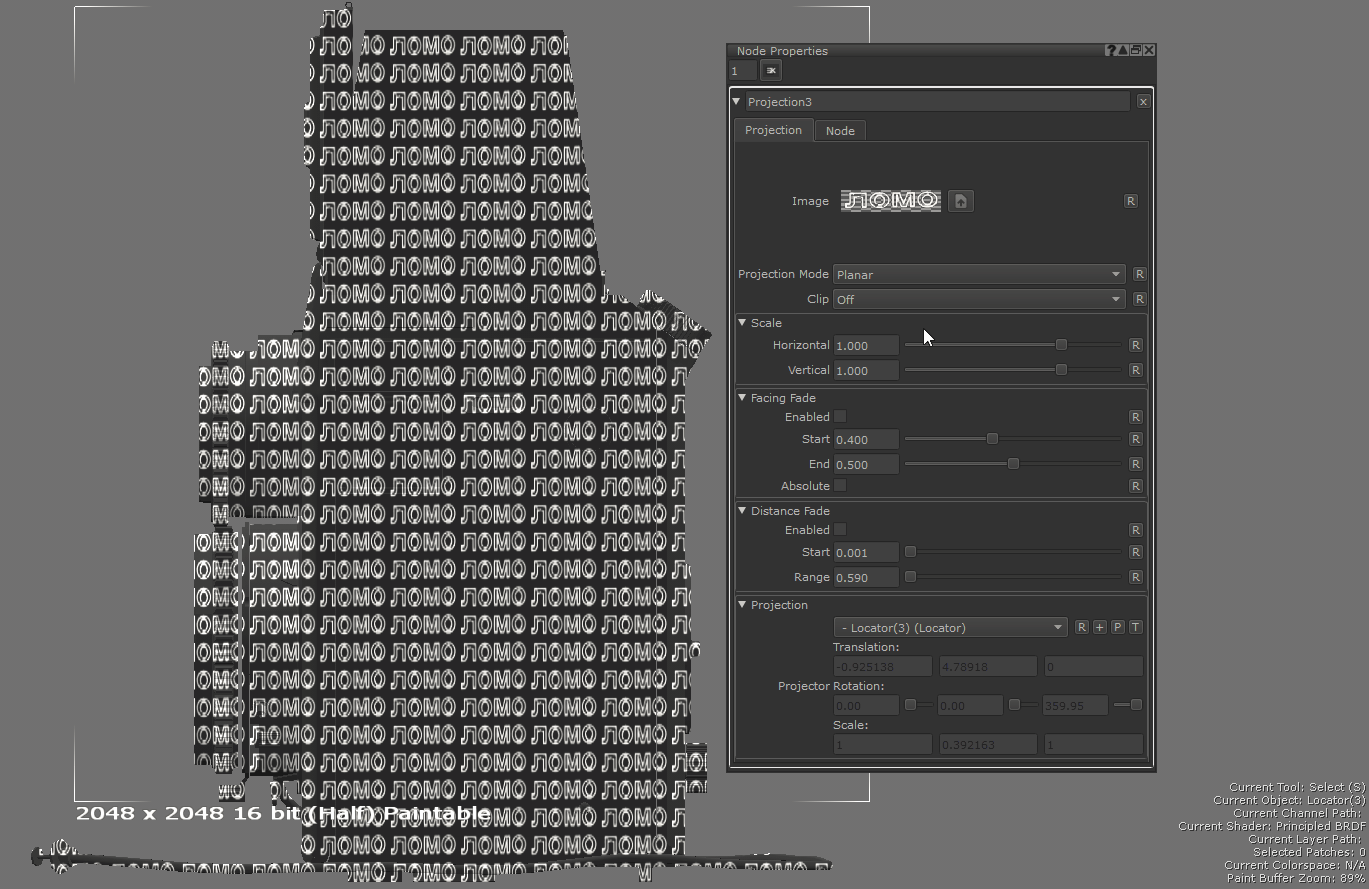Screen dimensions: 1369x889
Task: Click the Facing Fade Start value field
Action: tap(865, 440)
